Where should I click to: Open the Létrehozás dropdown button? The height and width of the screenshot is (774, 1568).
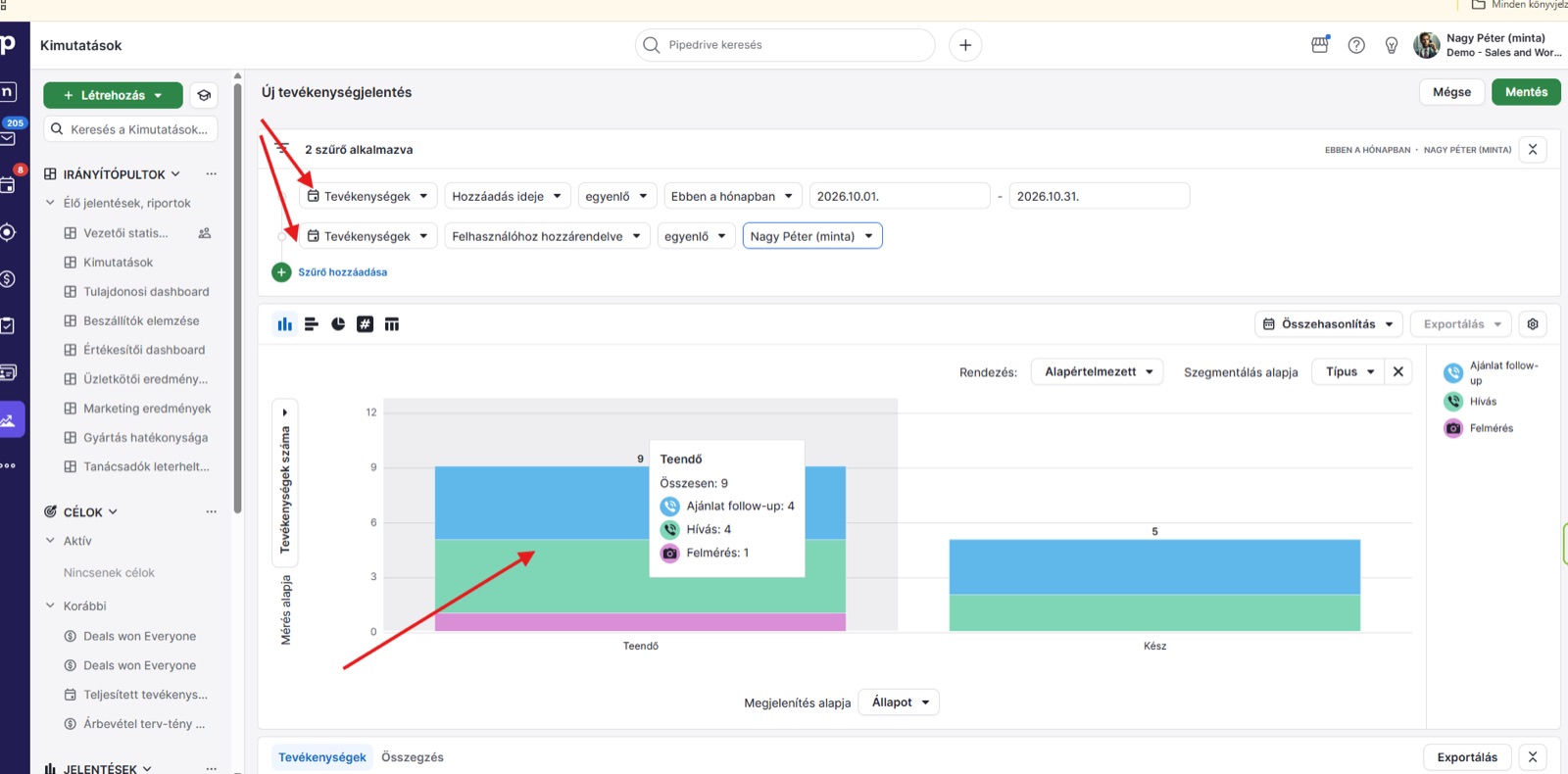pos(113,95)
